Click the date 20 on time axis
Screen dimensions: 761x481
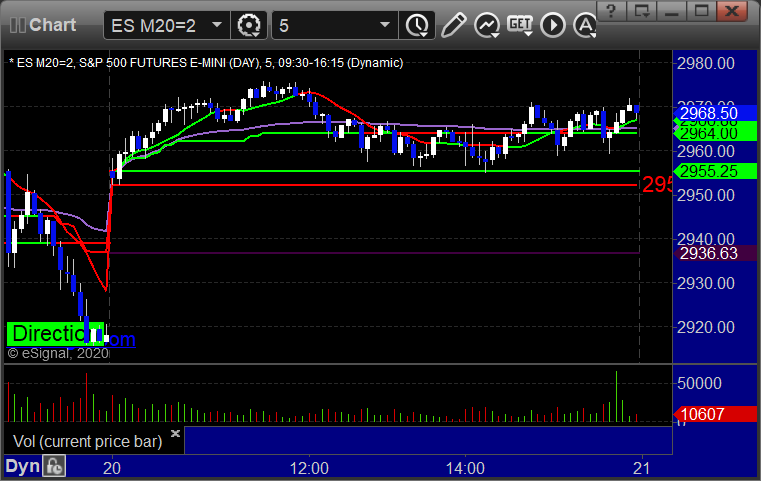(112, 468)
